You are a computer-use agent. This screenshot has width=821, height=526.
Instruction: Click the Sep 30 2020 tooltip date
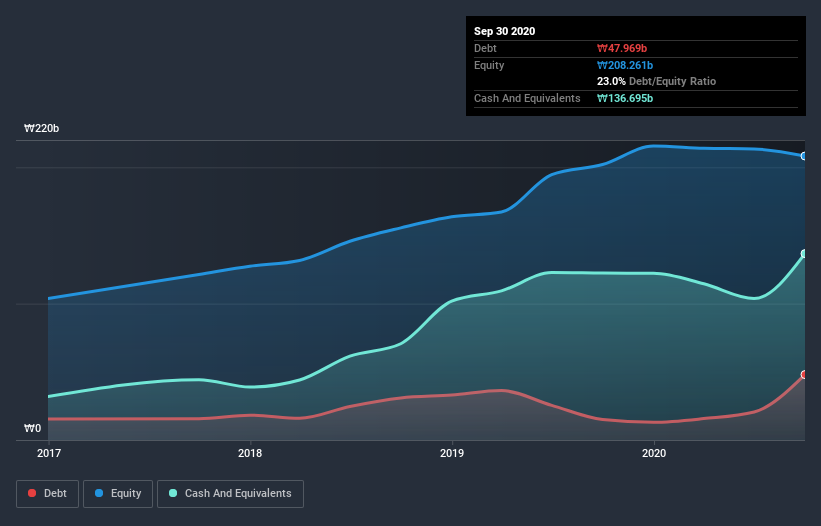click(x=504, y=31)
